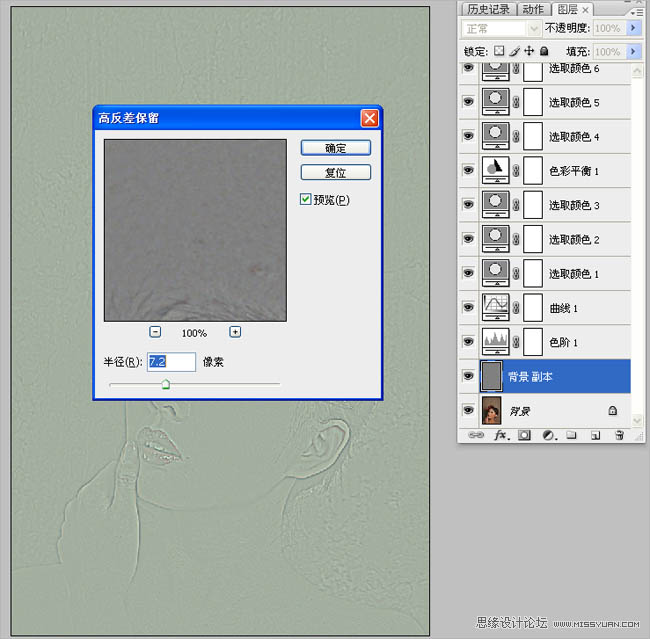650x639 pixels.
Task: Open the blend mode 正常 dropdown
Action: 503,29
